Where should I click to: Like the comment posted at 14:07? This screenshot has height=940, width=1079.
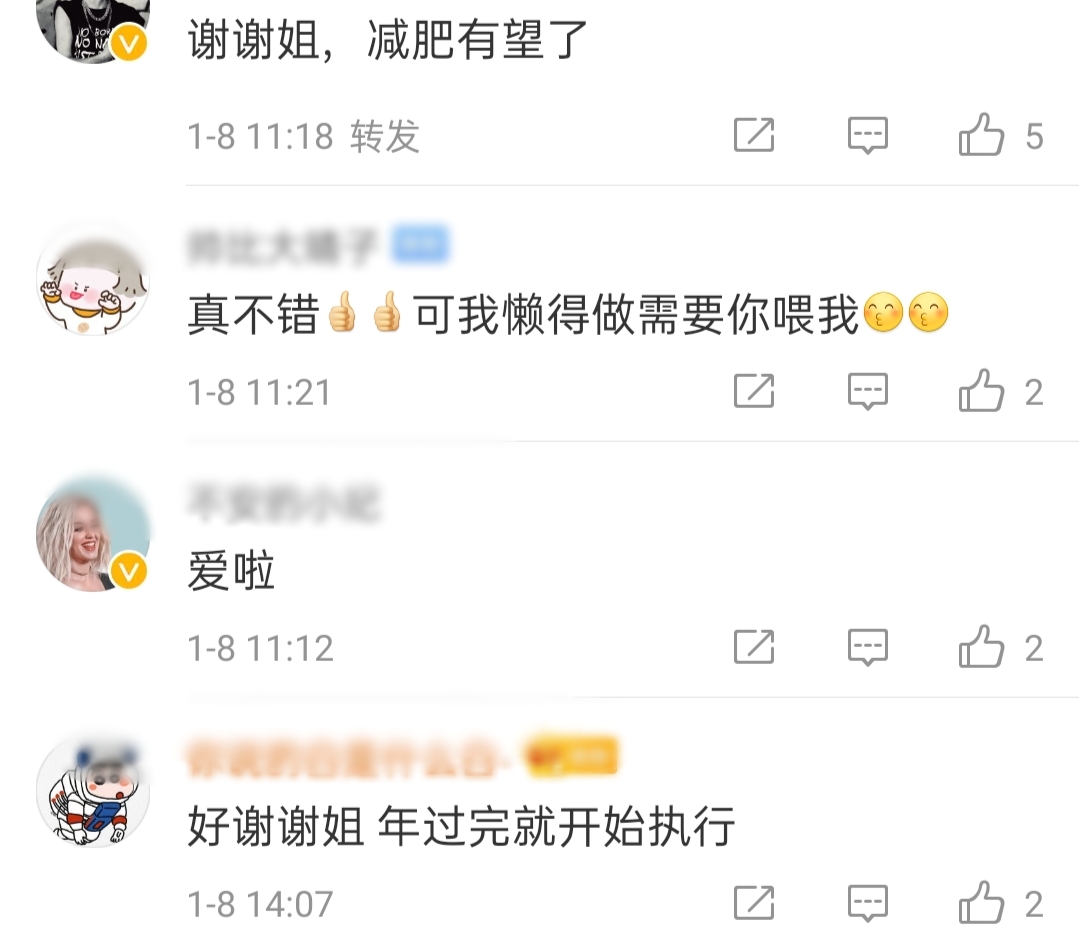click(x=981, y=903)
